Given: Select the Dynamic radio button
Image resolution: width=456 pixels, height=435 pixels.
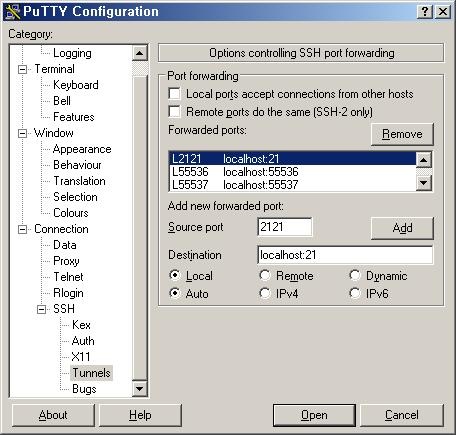Looking at the screenshot, I should tap(355, 275).
